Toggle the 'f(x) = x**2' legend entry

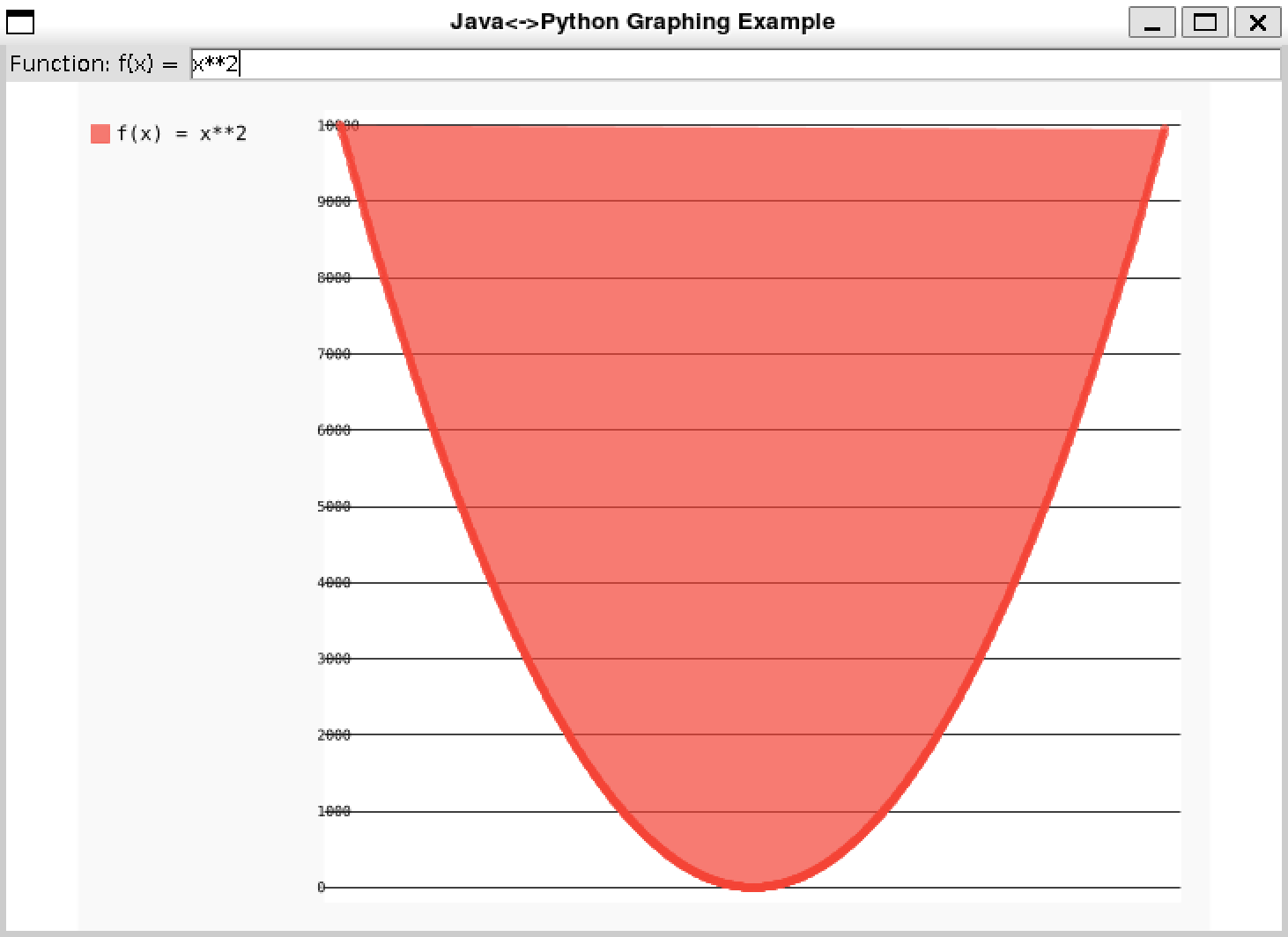(181, 134)
